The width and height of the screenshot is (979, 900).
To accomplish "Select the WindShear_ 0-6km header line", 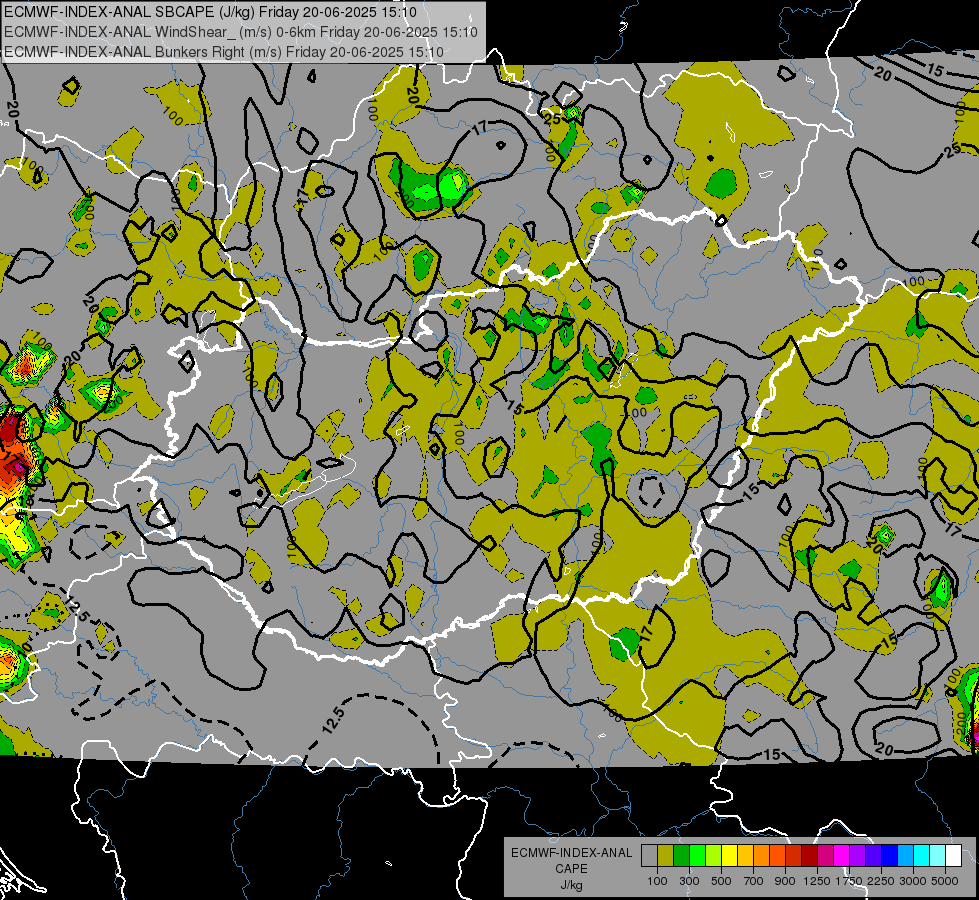I will coord(240,32).
